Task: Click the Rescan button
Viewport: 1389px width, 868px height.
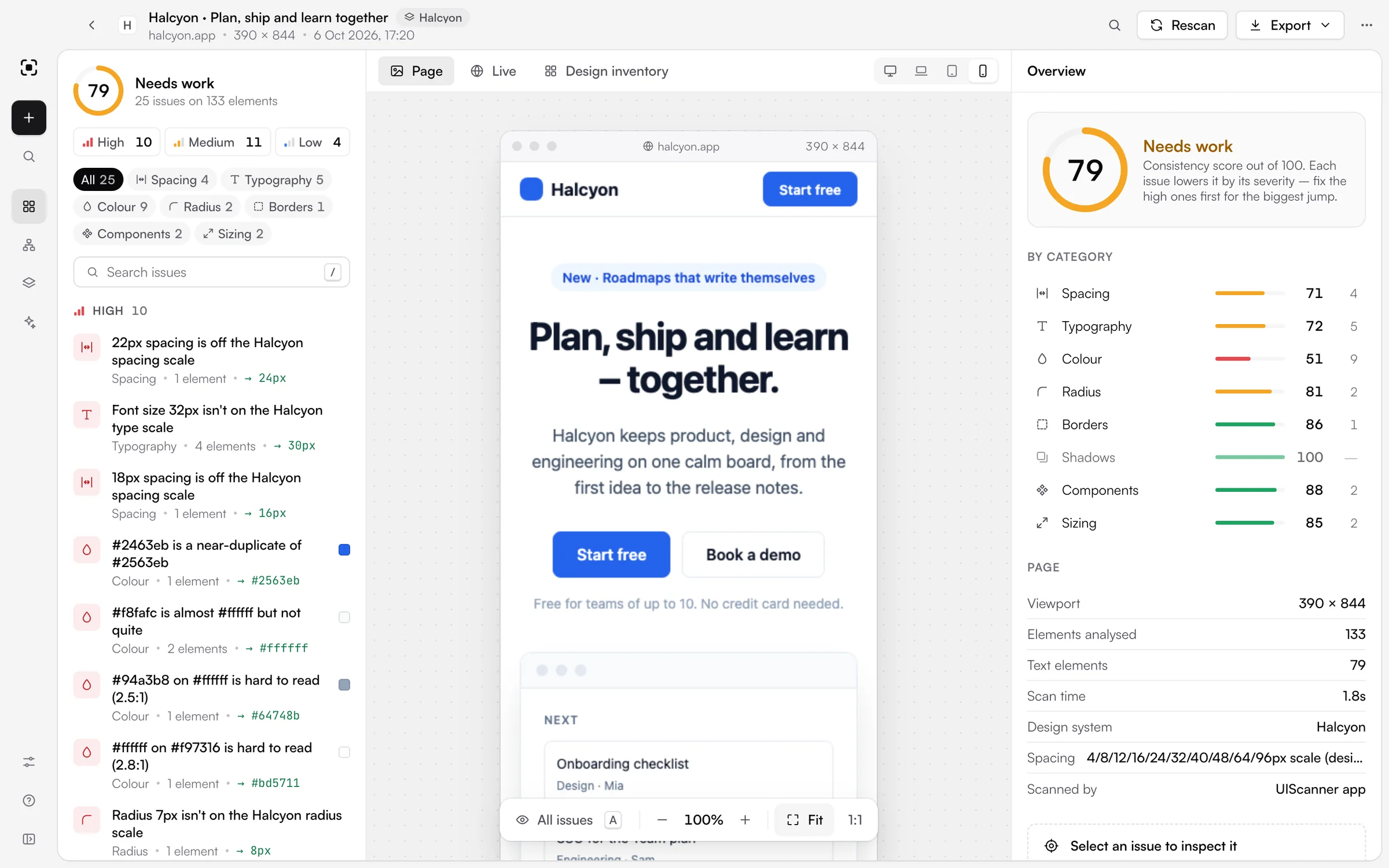Action: (1182, 25)
